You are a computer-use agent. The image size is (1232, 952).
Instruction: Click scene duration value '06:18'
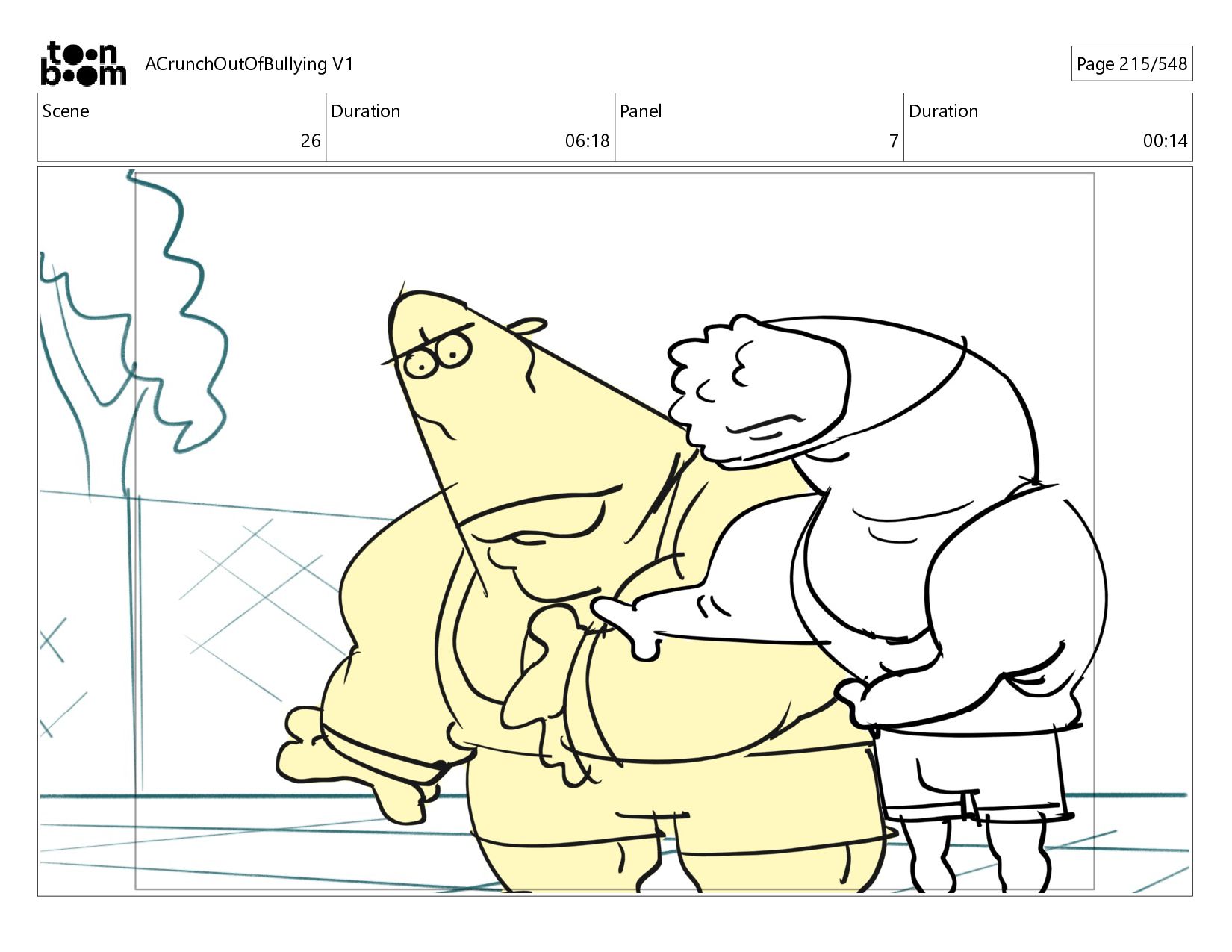point(587,141)
